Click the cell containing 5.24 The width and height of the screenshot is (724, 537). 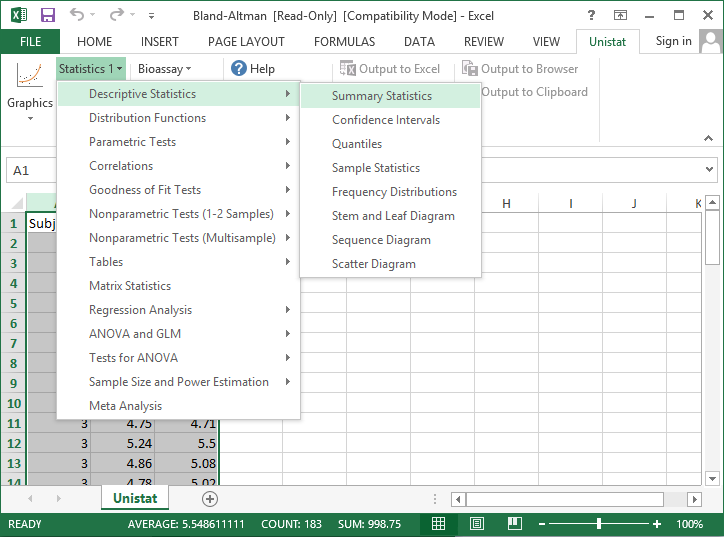[x=122, y=443]
